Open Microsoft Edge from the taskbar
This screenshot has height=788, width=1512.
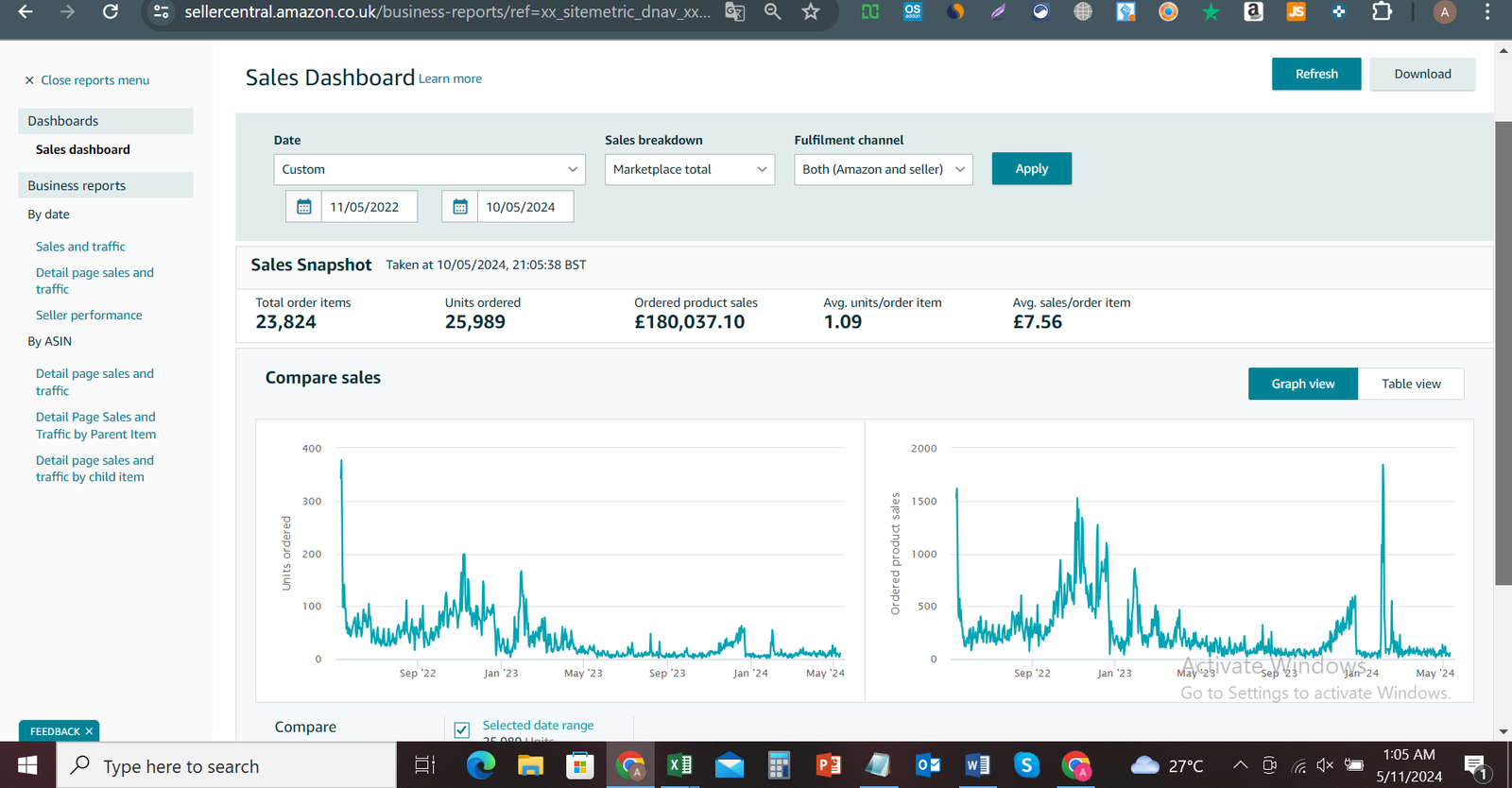480,765
